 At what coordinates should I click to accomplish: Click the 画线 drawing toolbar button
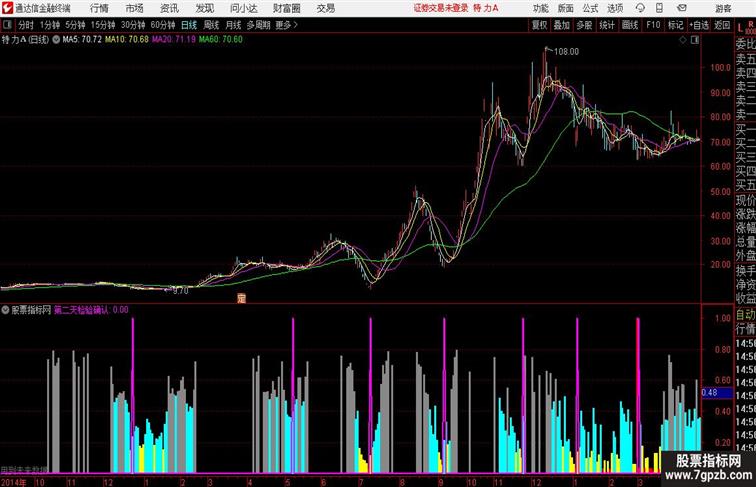pyautogui.click(x=630, y=25)
